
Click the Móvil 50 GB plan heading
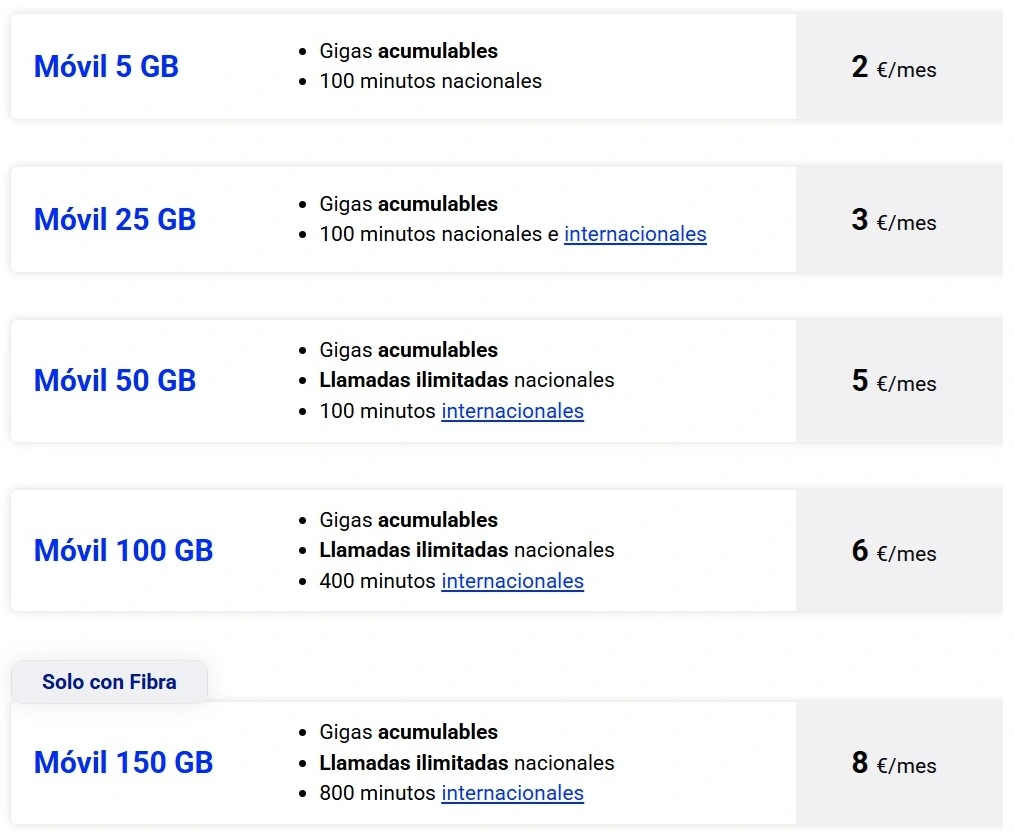115,381
